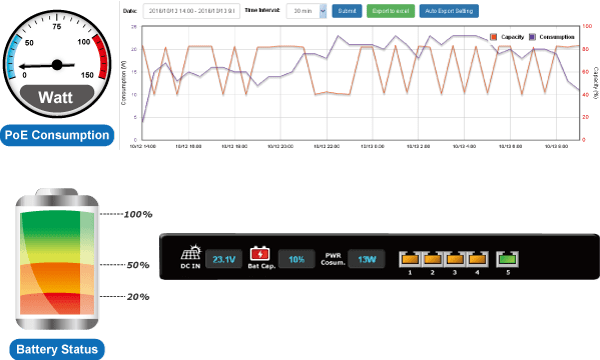
Task: Toggle Consumption series in chart legend
Action: point(552,37)
